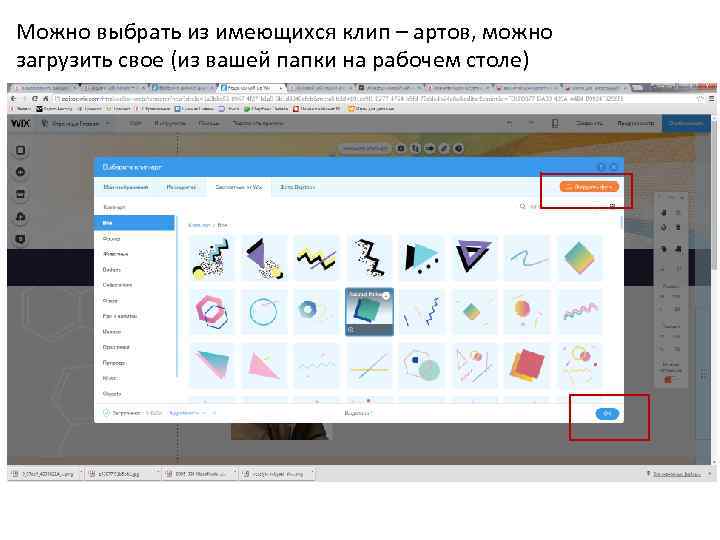The height and width of the screenshot is (540, 720).
Task: Choose the solid pink triangle clipart
Action: 264,366
